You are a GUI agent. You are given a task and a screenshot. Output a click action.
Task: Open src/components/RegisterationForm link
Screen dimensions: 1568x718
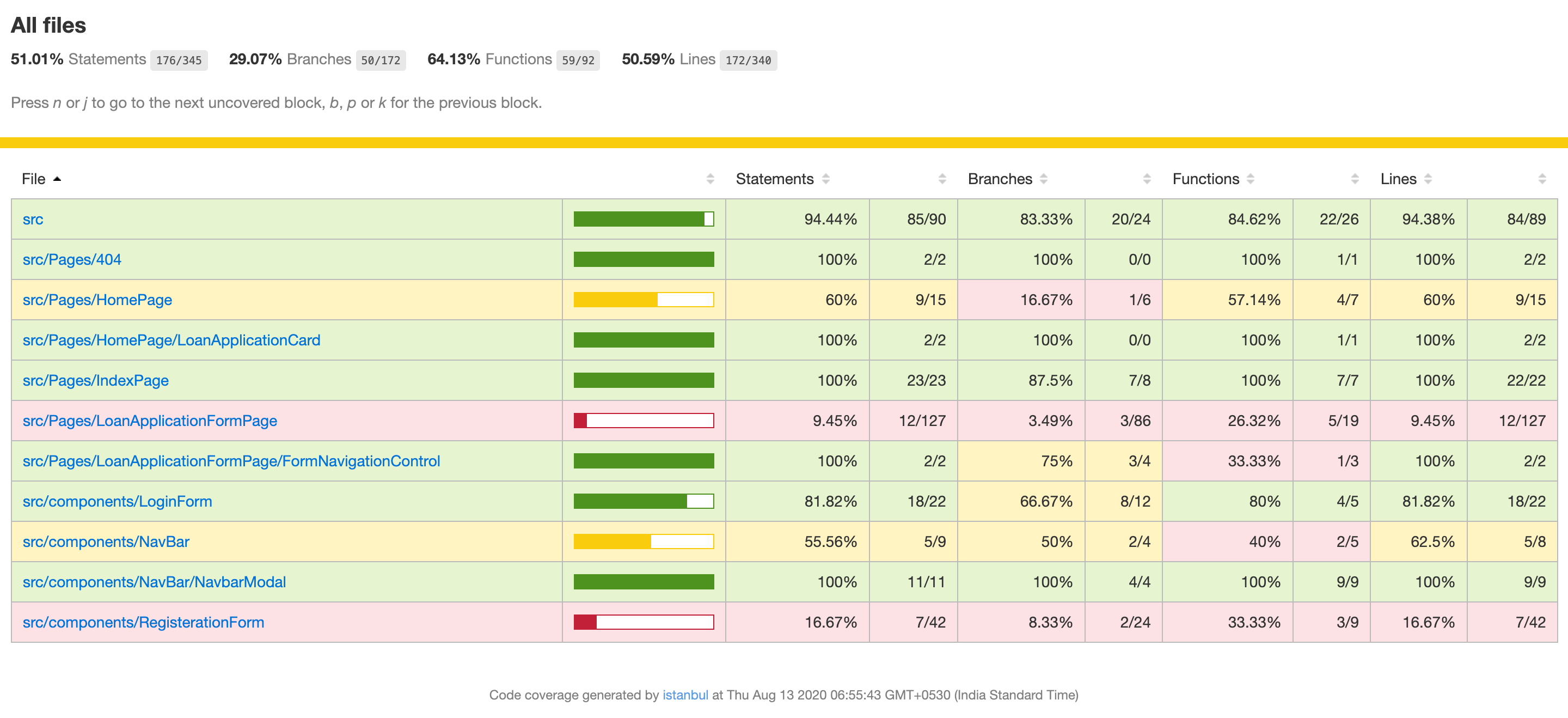(143, 622)
